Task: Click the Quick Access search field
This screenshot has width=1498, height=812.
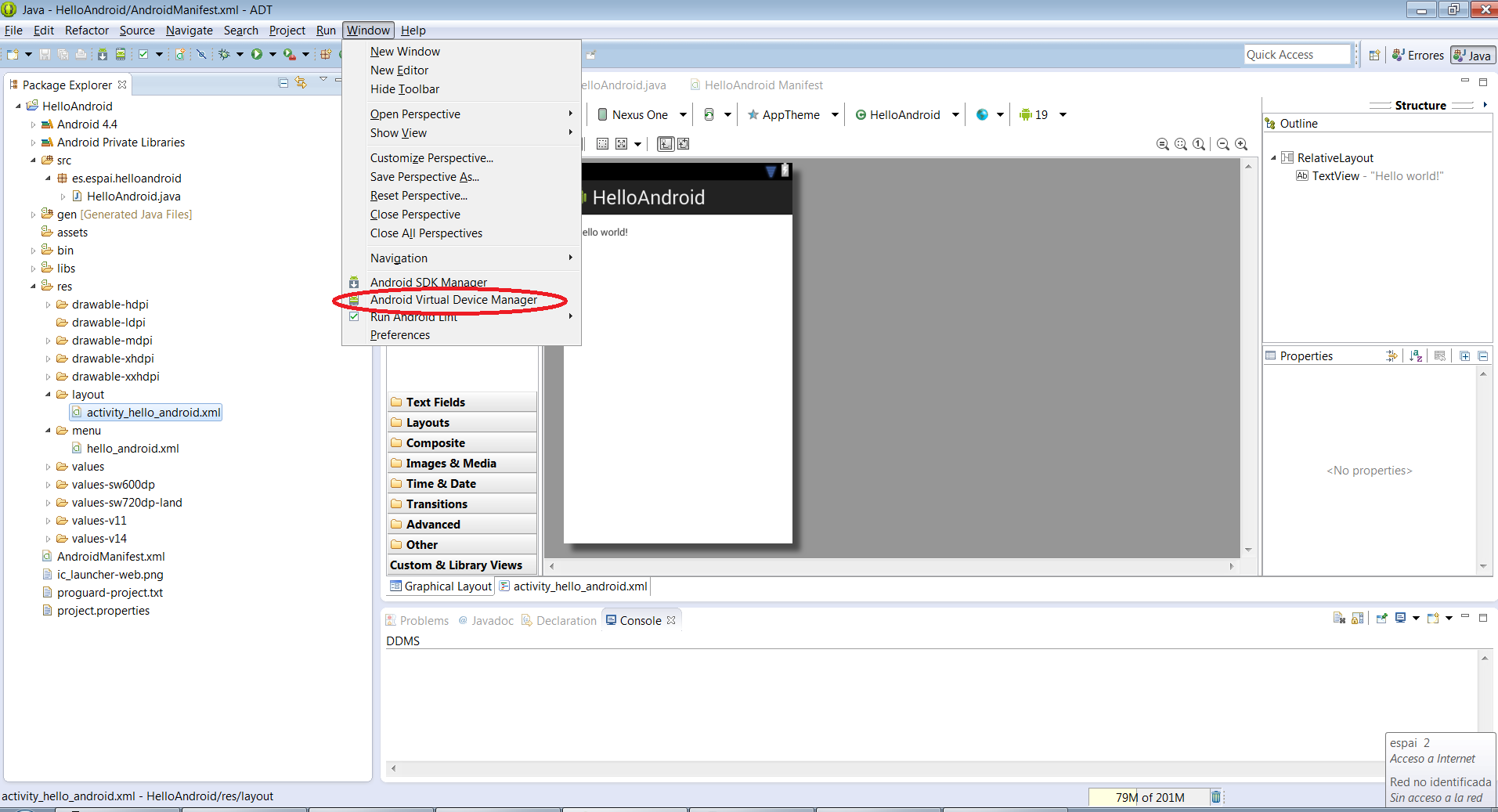Action: point(1297,55)
